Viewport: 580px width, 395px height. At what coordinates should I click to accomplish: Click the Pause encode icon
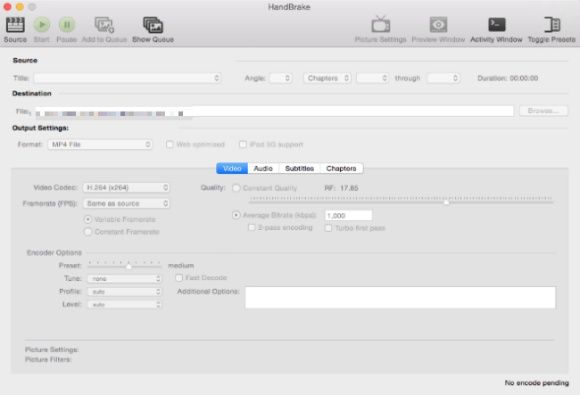[x=67, y=25]
